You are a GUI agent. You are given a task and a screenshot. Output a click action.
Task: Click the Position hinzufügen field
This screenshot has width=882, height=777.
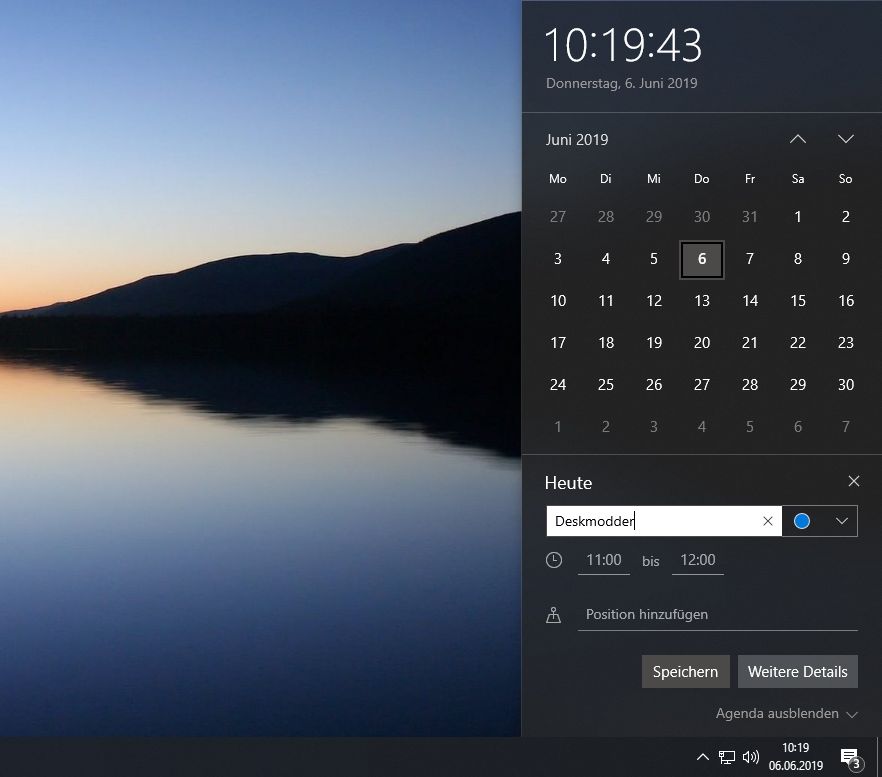click(x=716, y=615)
